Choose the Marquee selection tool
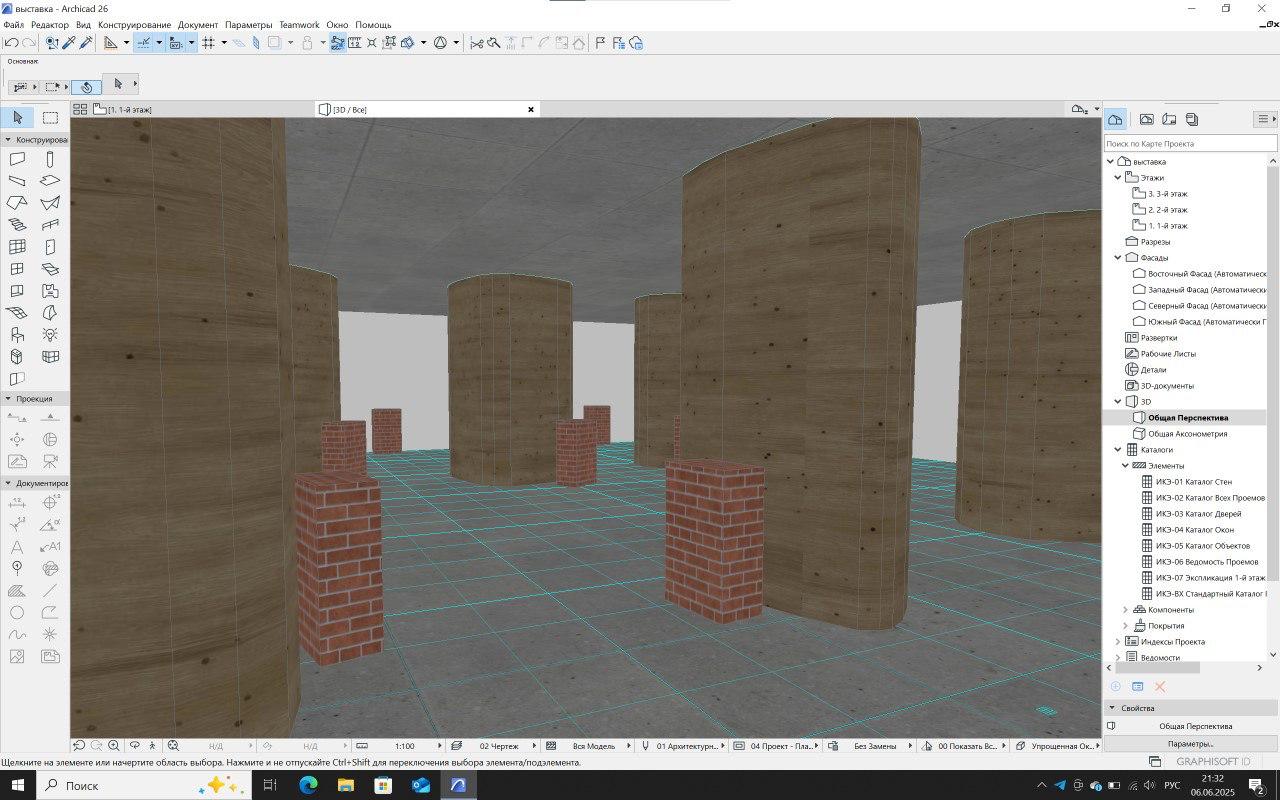Screen dimensions: 1280x800 pyautogui.click(x=50, y=118)
